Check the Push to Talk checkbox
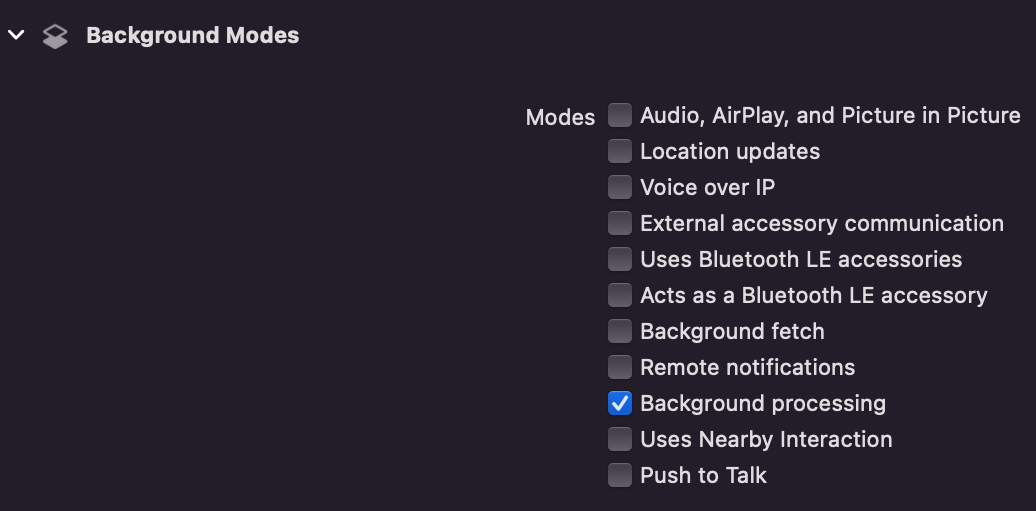 coord(621,475)
